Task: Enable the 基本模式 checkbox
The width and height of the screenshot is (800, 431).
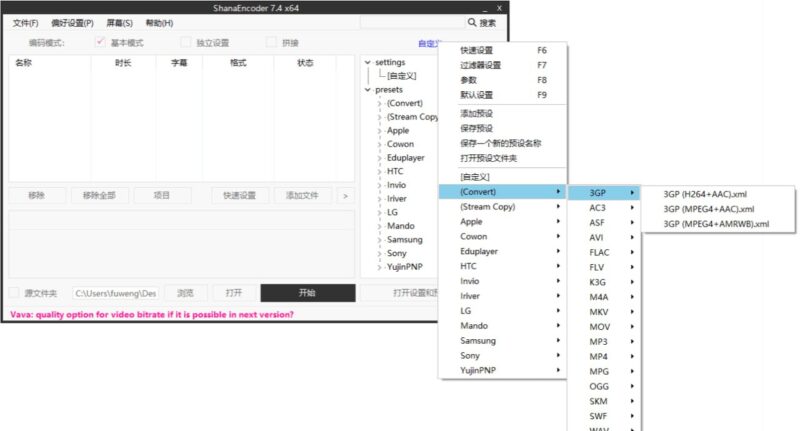Action: pos(100,43)
